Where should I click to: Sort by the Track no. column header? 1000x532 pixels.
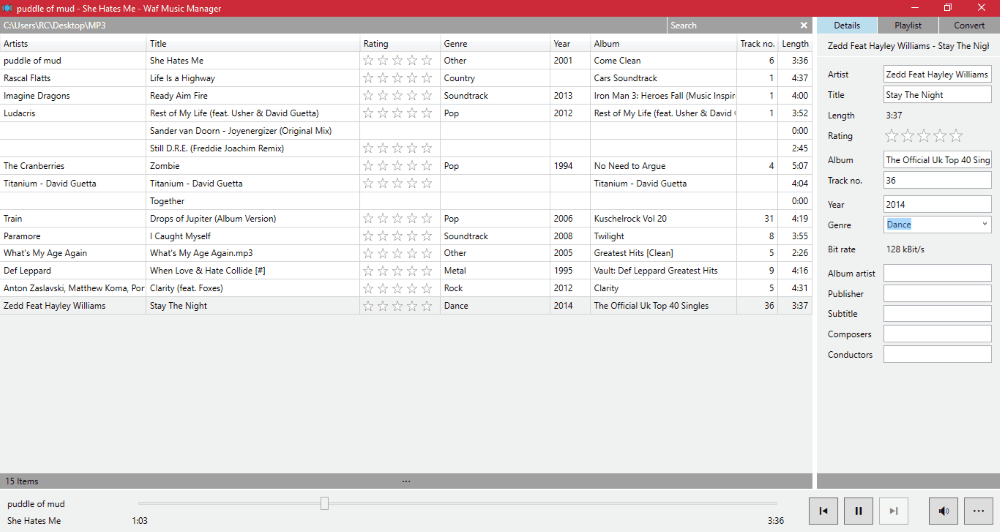(757, 43)
